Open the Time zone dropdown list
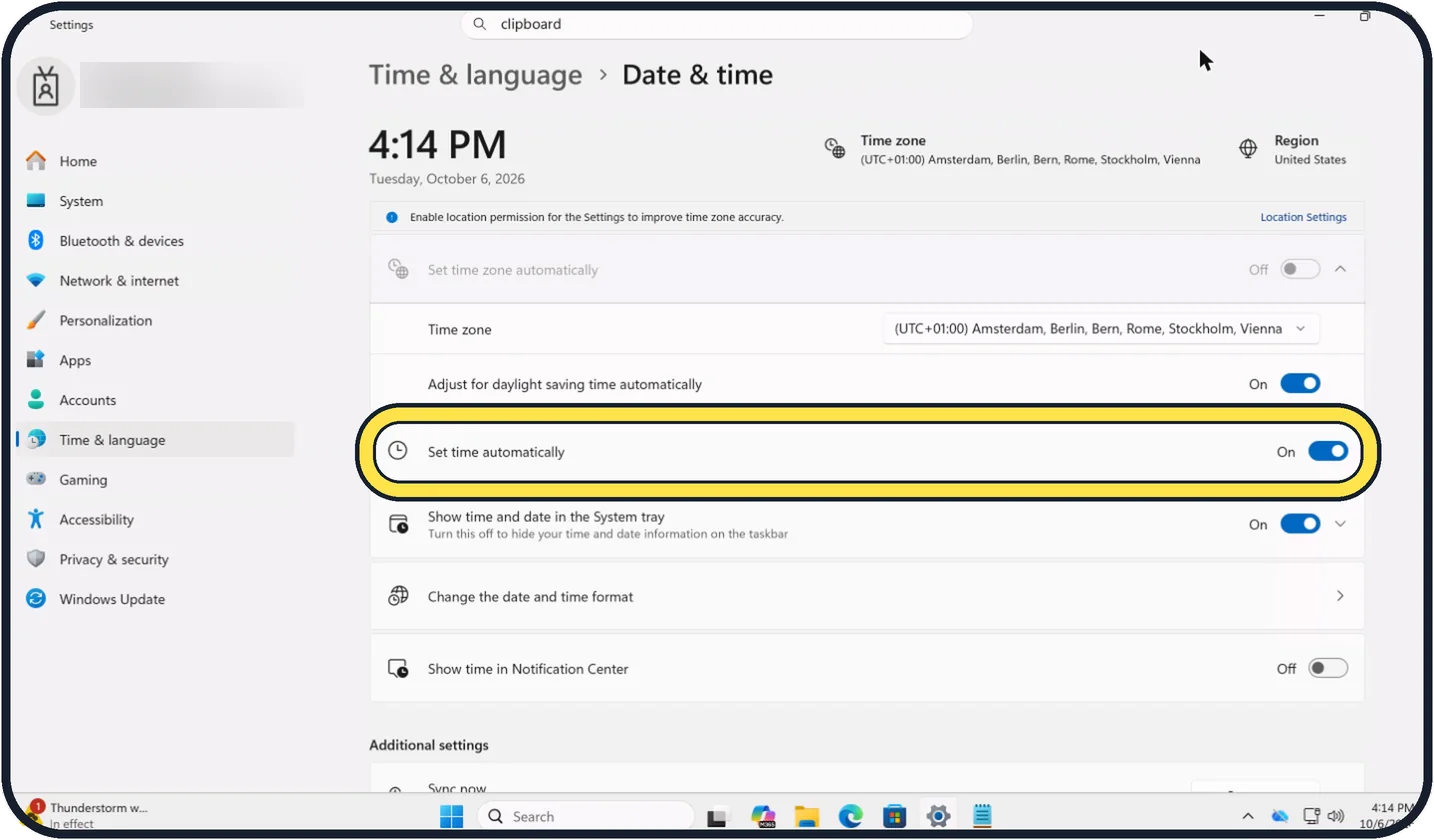Image resolution: width=1434 pixels, height=840 pixels. click(1101, 328)
